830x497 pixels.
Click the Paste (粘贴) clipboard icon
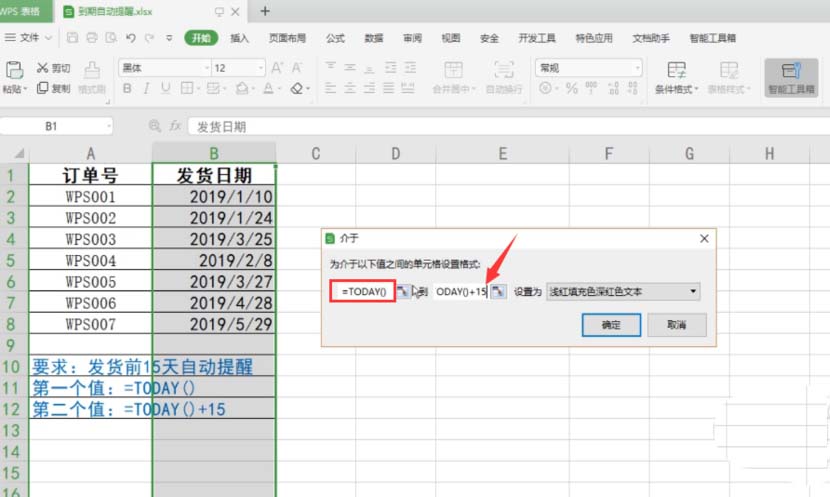point(14,70)
